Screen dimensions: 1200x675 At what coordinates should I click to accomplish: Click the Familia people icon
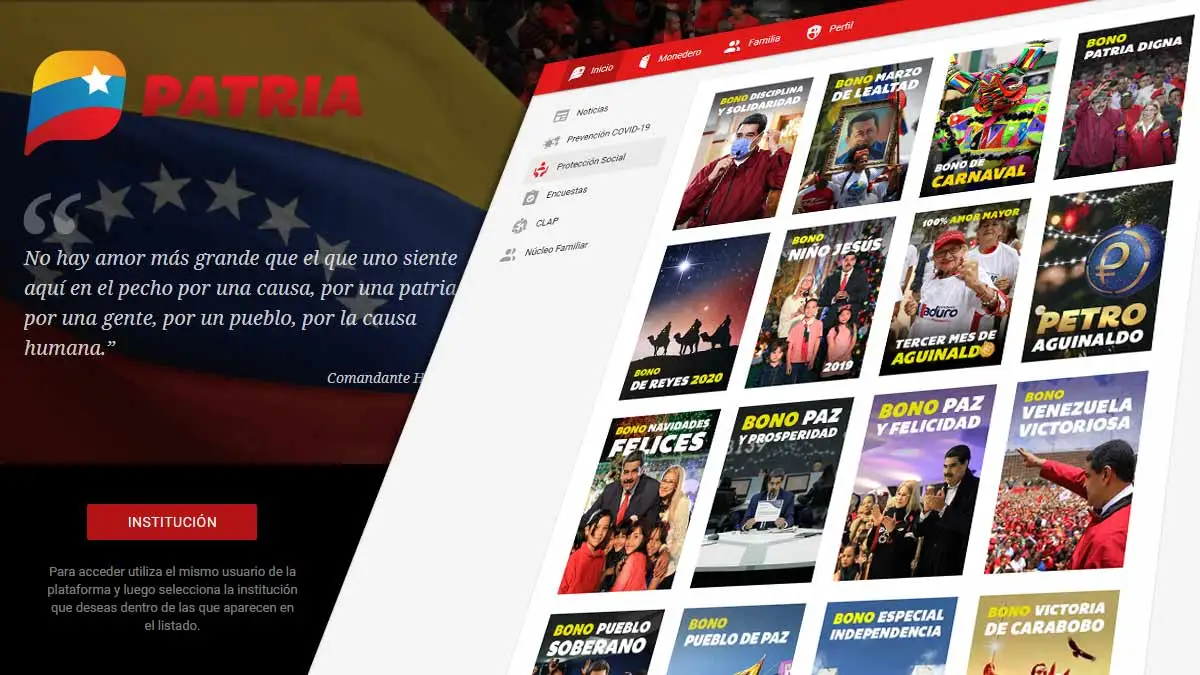[x=732, y=46]
